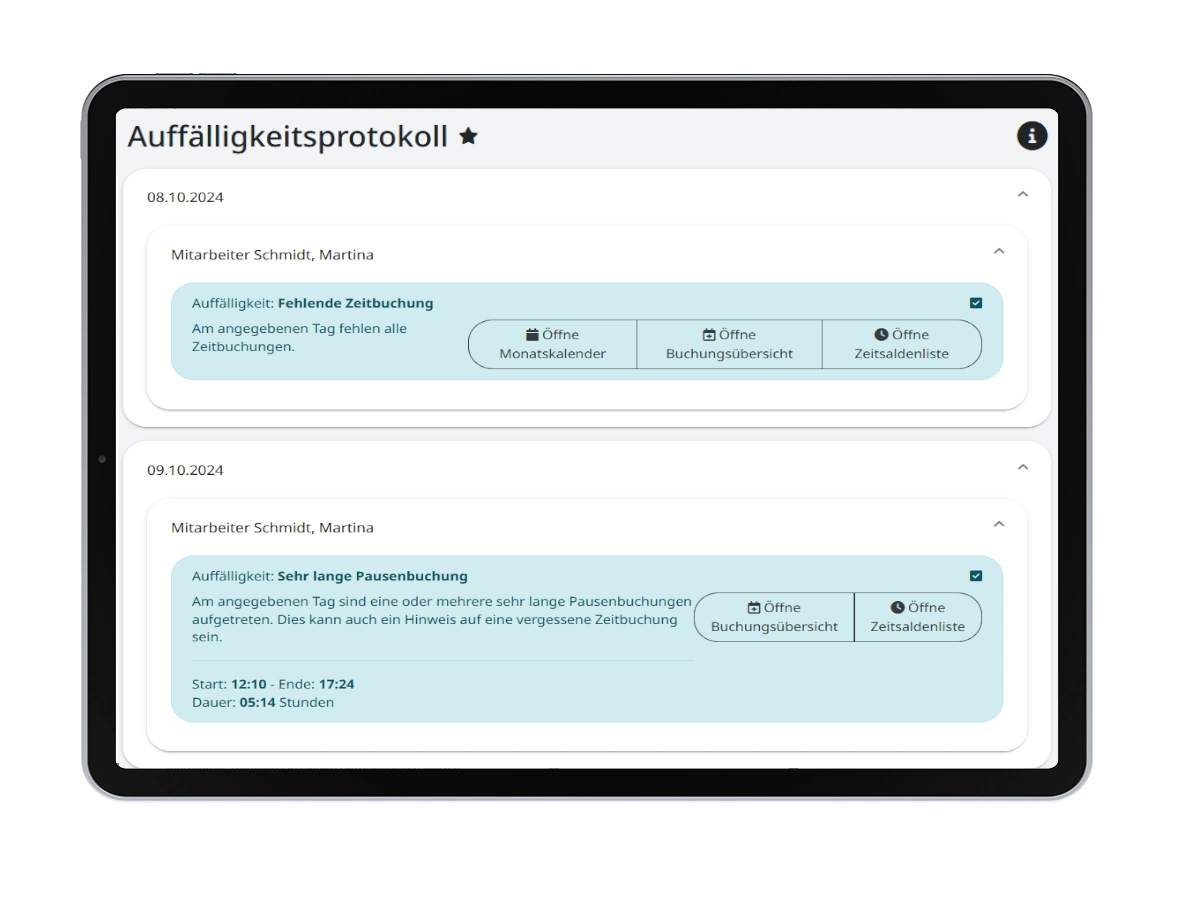Untick the Fehlende Zeitbuchung checkbox
Image resolution: width=1200 pixels, height=900 pixels.
coord(976,303)
